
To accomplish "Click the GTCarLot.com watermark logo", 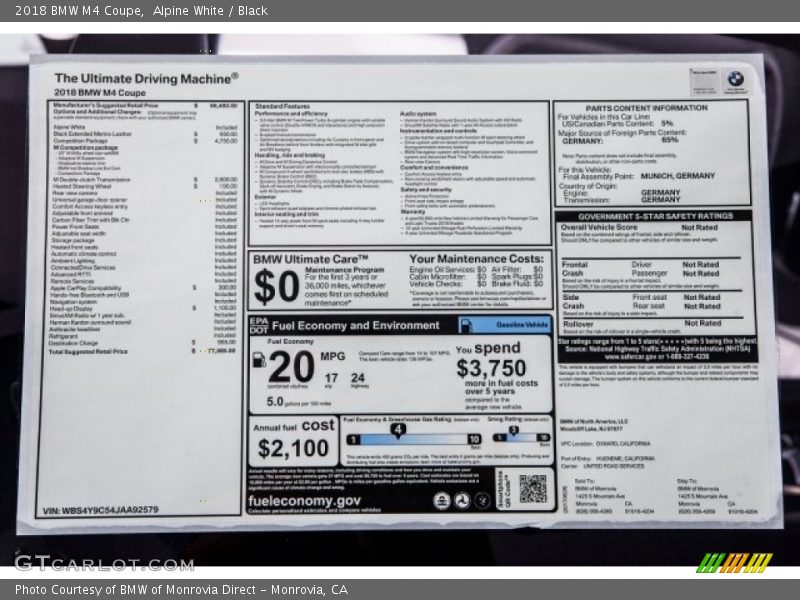I will 102,563.
